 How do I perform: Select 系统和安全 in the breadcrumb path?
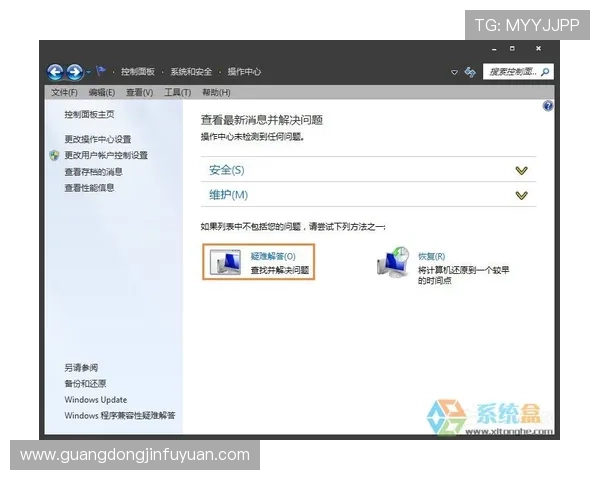[191, 72]
